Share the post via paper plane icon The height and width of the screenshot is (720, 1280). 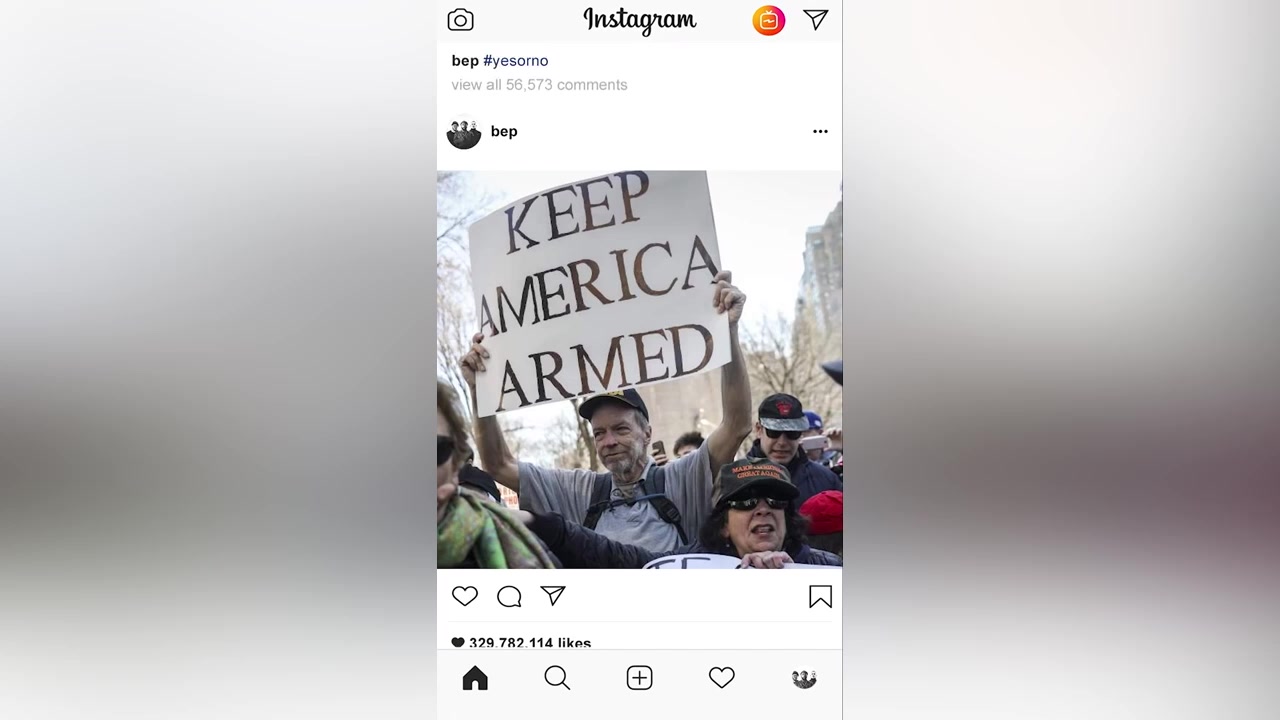click(x=553, y=596)
